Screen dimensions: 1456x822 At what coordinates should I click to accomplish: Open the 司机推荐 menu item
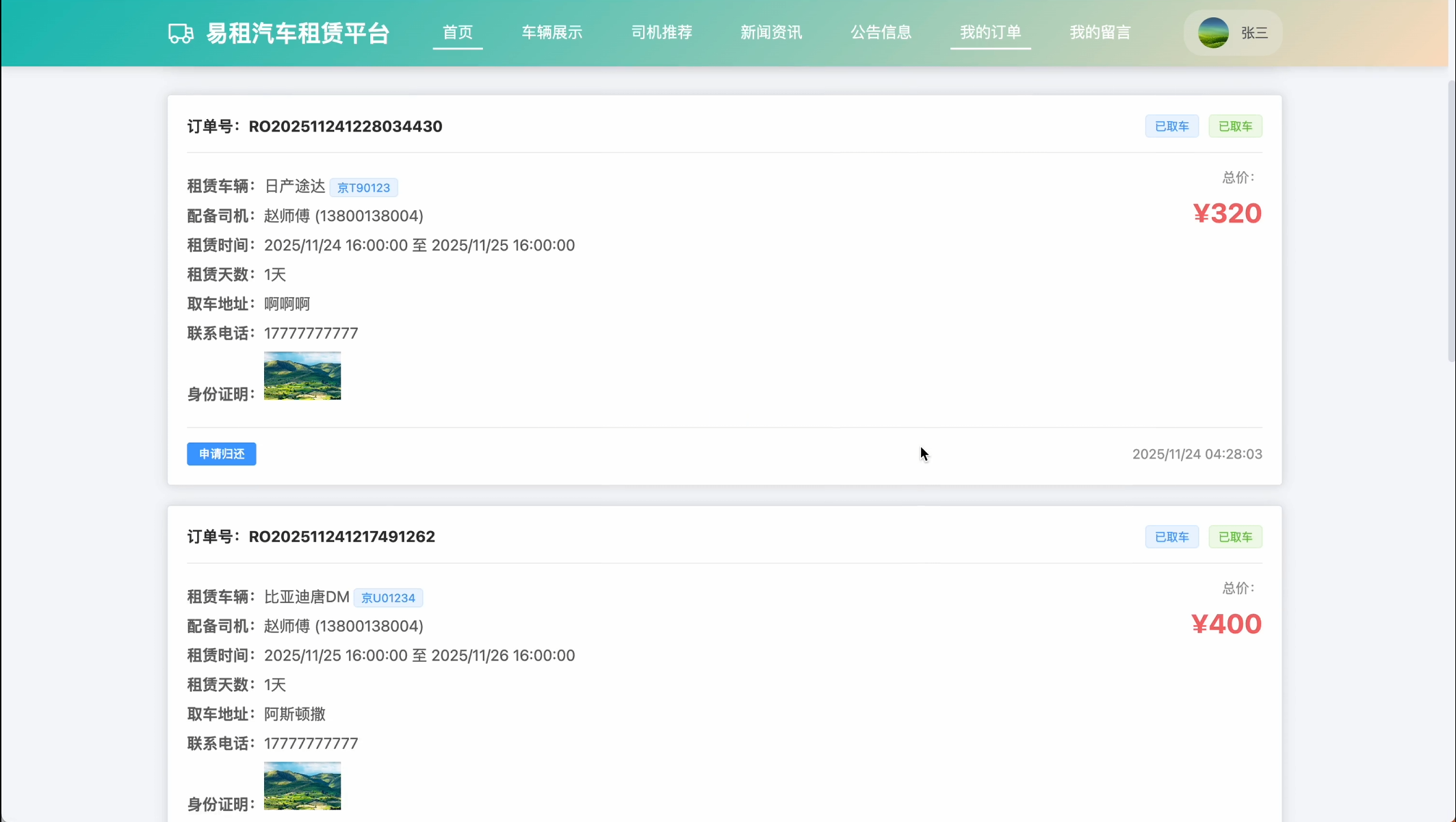coord(662,32)
